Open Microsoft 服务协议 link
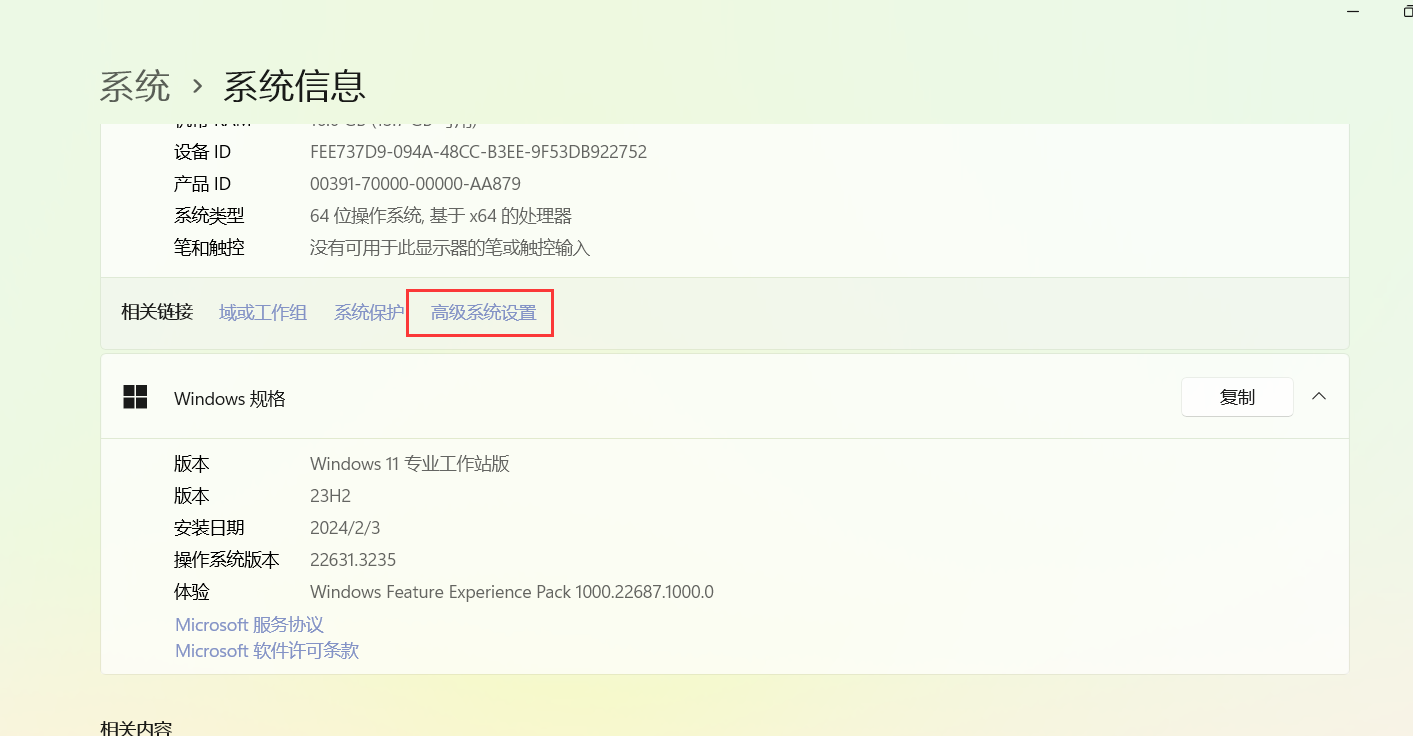Screen dimensions: 1413x736 pos(249,625)
